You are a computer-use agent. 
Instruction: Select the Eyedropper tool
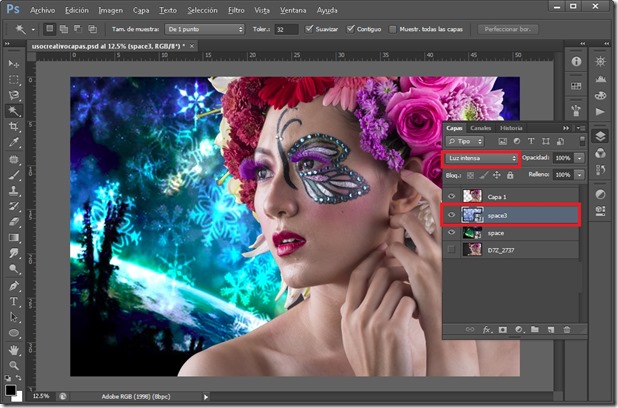point(14,142)
